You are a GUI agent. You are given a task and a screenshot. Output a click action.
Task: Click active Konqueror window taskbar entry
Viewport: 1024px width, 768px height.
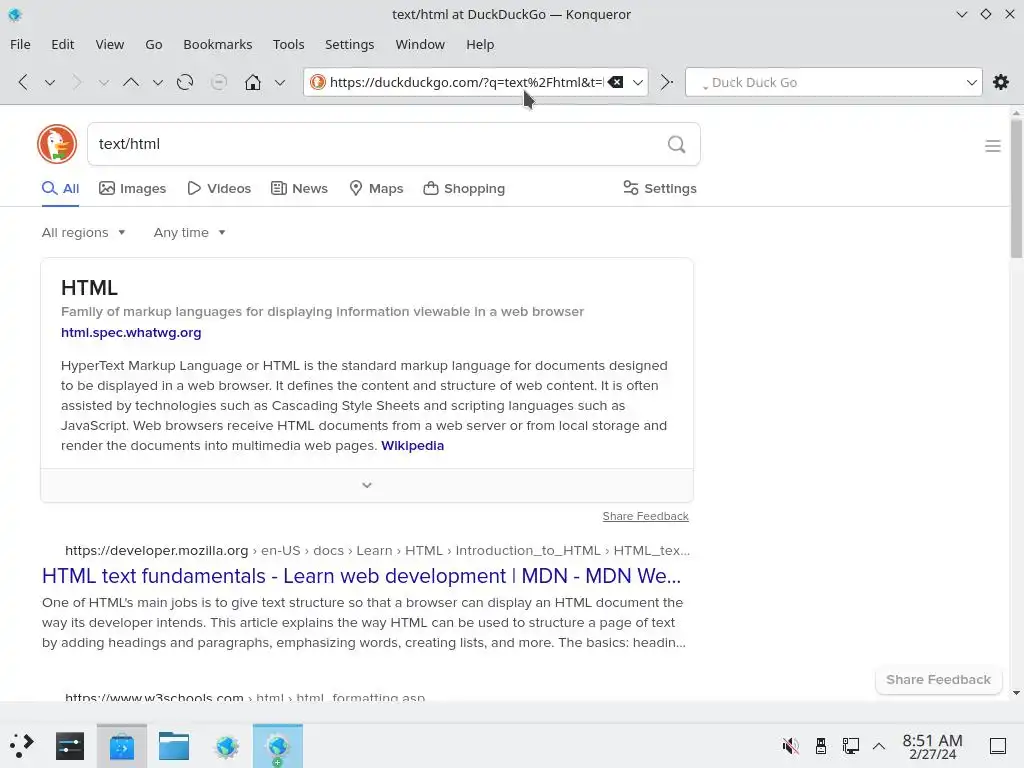(x=278, y=746)
